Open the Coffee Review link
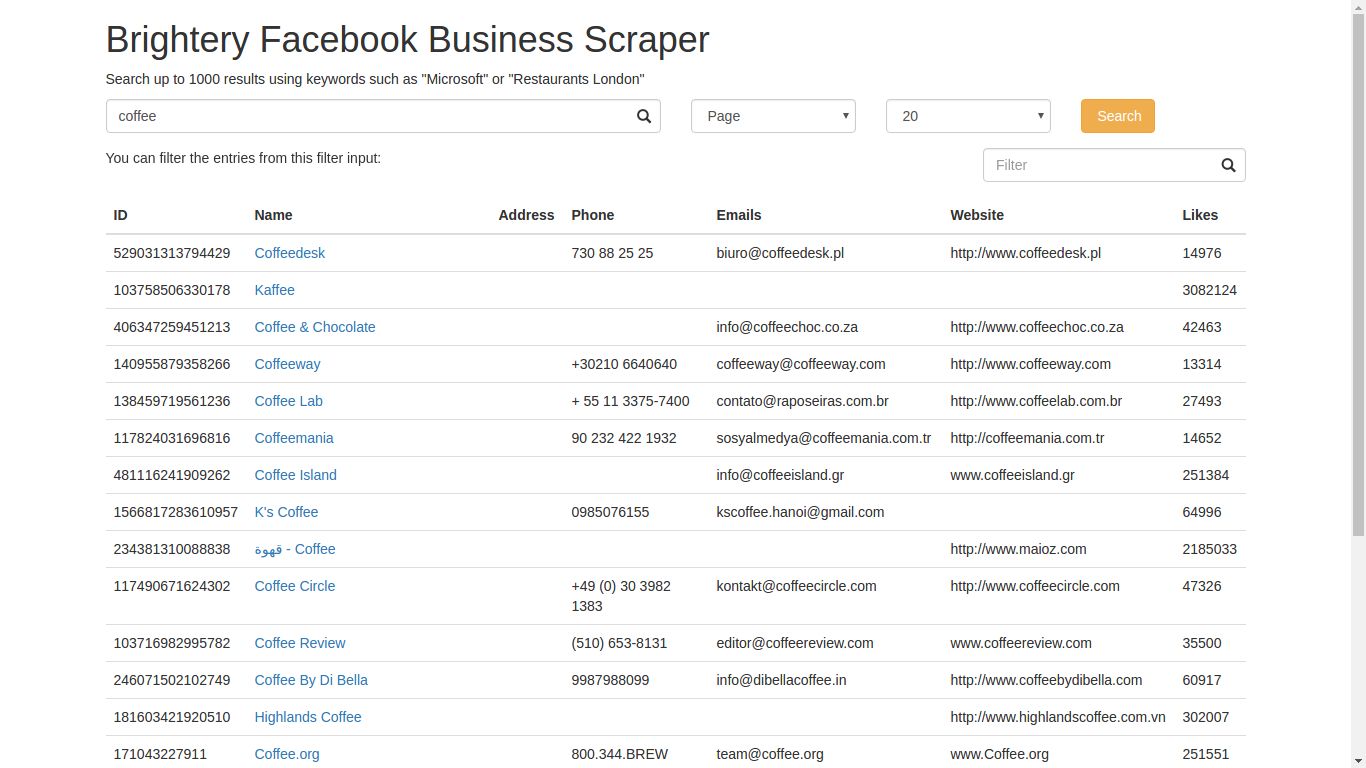The height and width of the screenshot is (768, 1366). (300, 643)
